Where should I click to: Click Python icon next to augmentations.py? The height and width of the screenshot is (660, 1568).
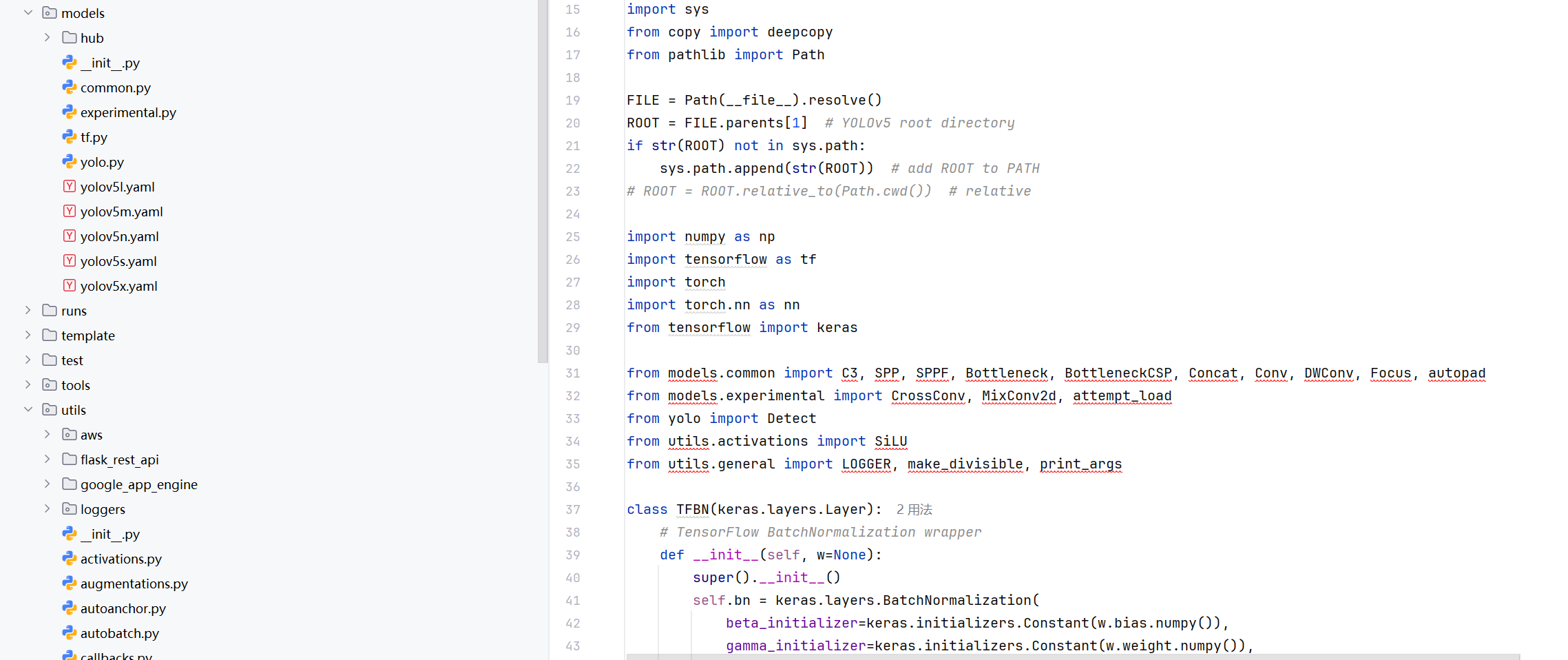[69, 583]
